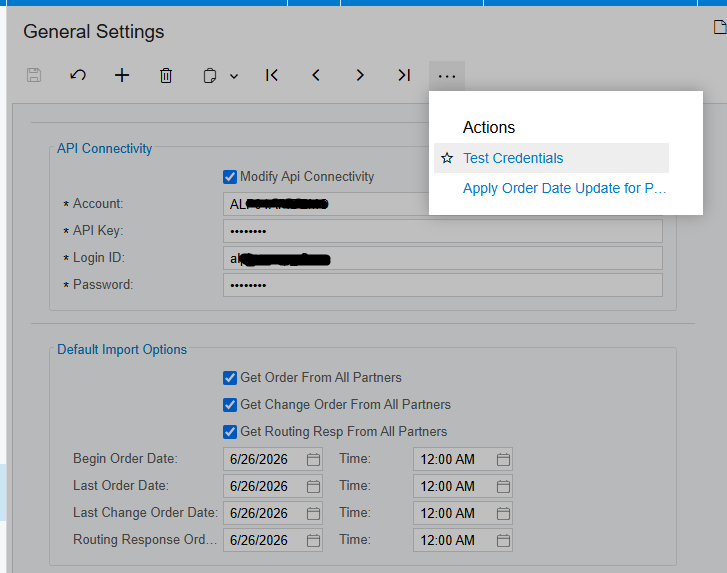Click into the API Key field
Screen dimensions: 727x573
click(x=443, y=231)
